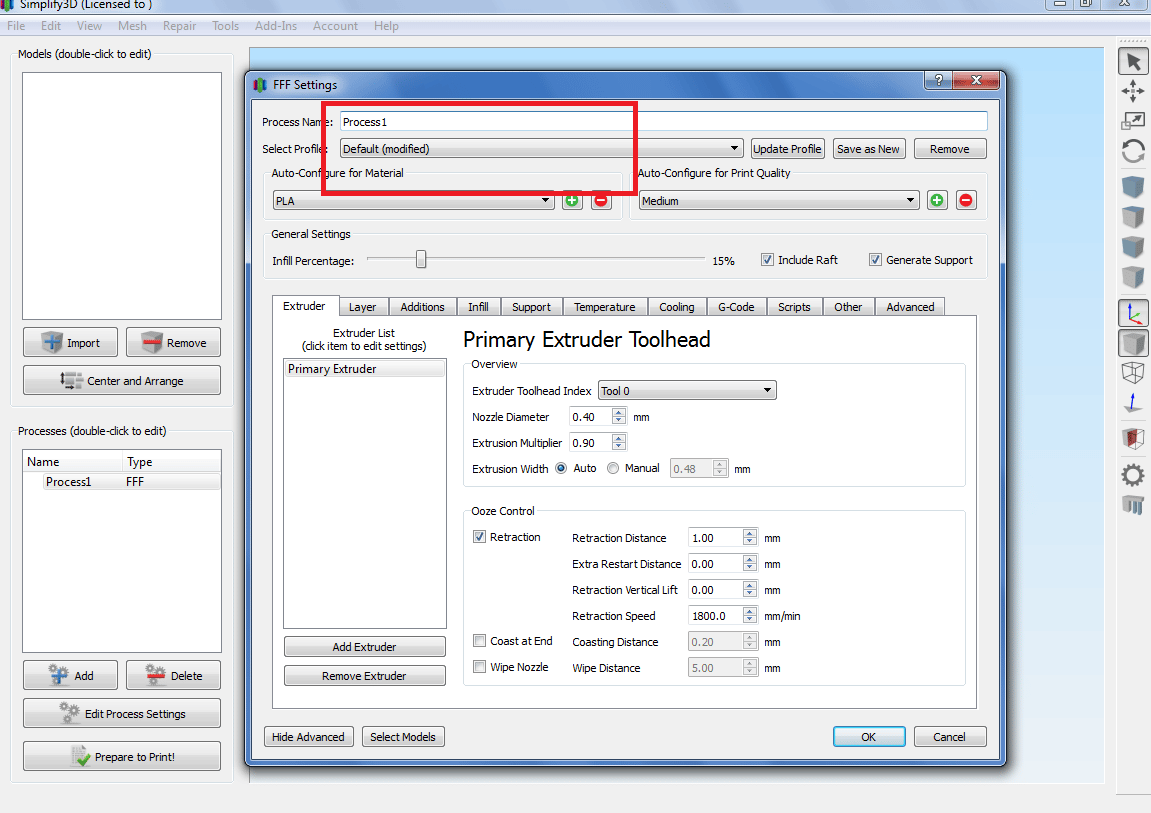This screenshot has height=813, width=1151.
Task: Select Auto extrusion width radio button
Action: 562,468
